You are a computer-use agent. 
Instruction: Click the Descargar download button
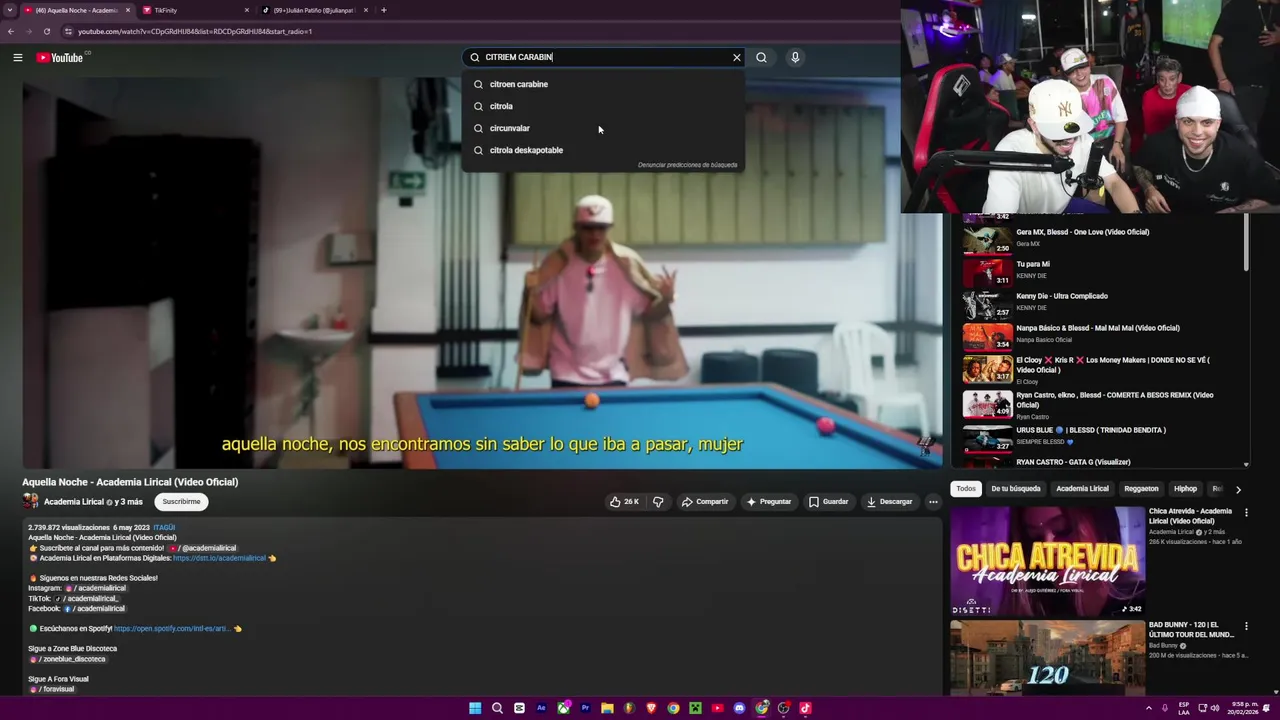click(x=889, y=502)
